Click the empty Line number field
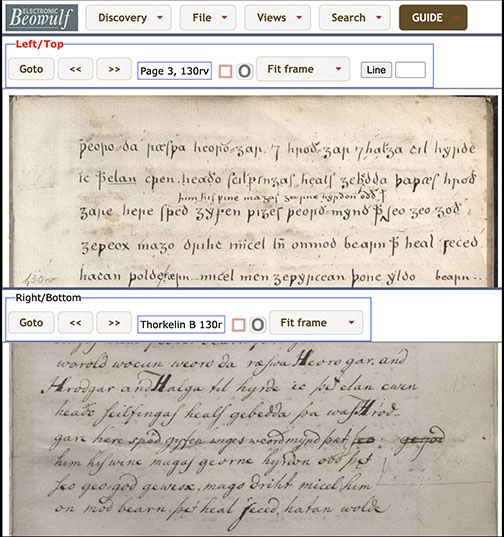The width and height of the screenshot is (504, 537). (x=411, y=70)
